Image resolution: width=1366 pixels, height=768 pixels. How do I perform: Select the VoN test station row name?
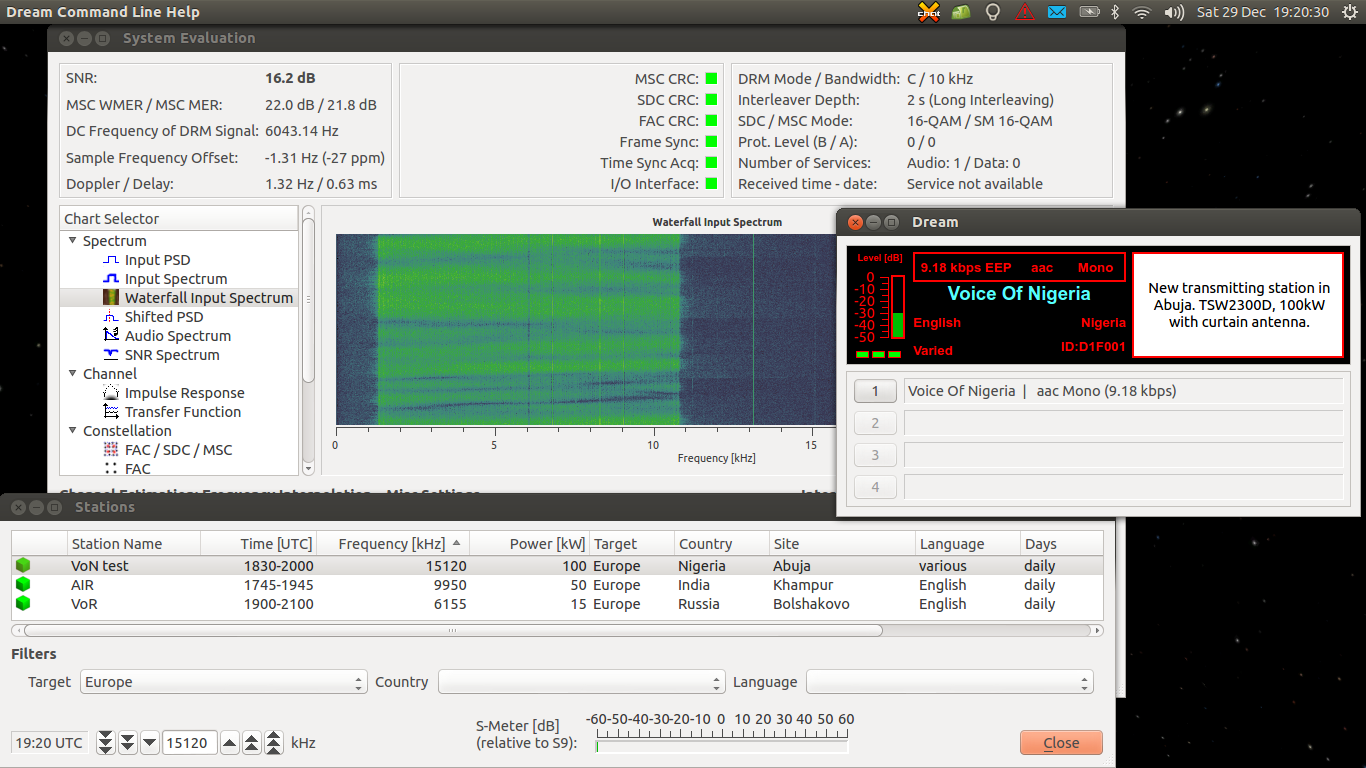point(100,565)
